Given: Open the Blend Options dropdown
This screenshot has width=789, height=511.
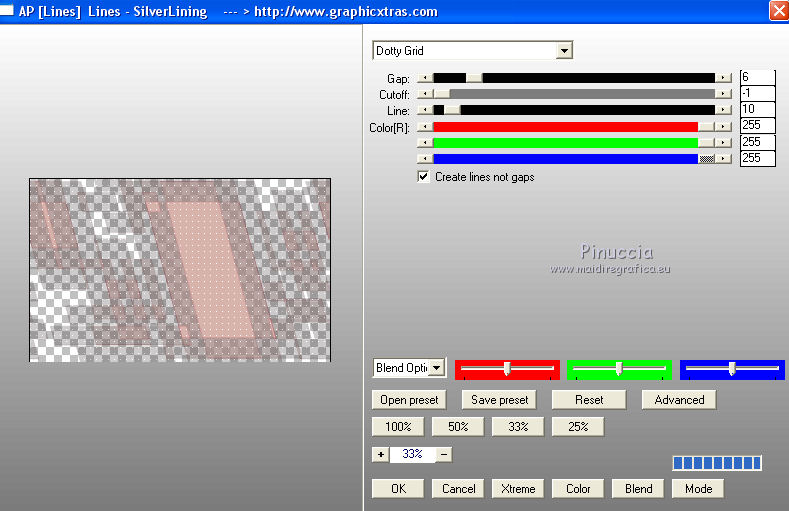Looking at the screenshot, I should point(437,368).
